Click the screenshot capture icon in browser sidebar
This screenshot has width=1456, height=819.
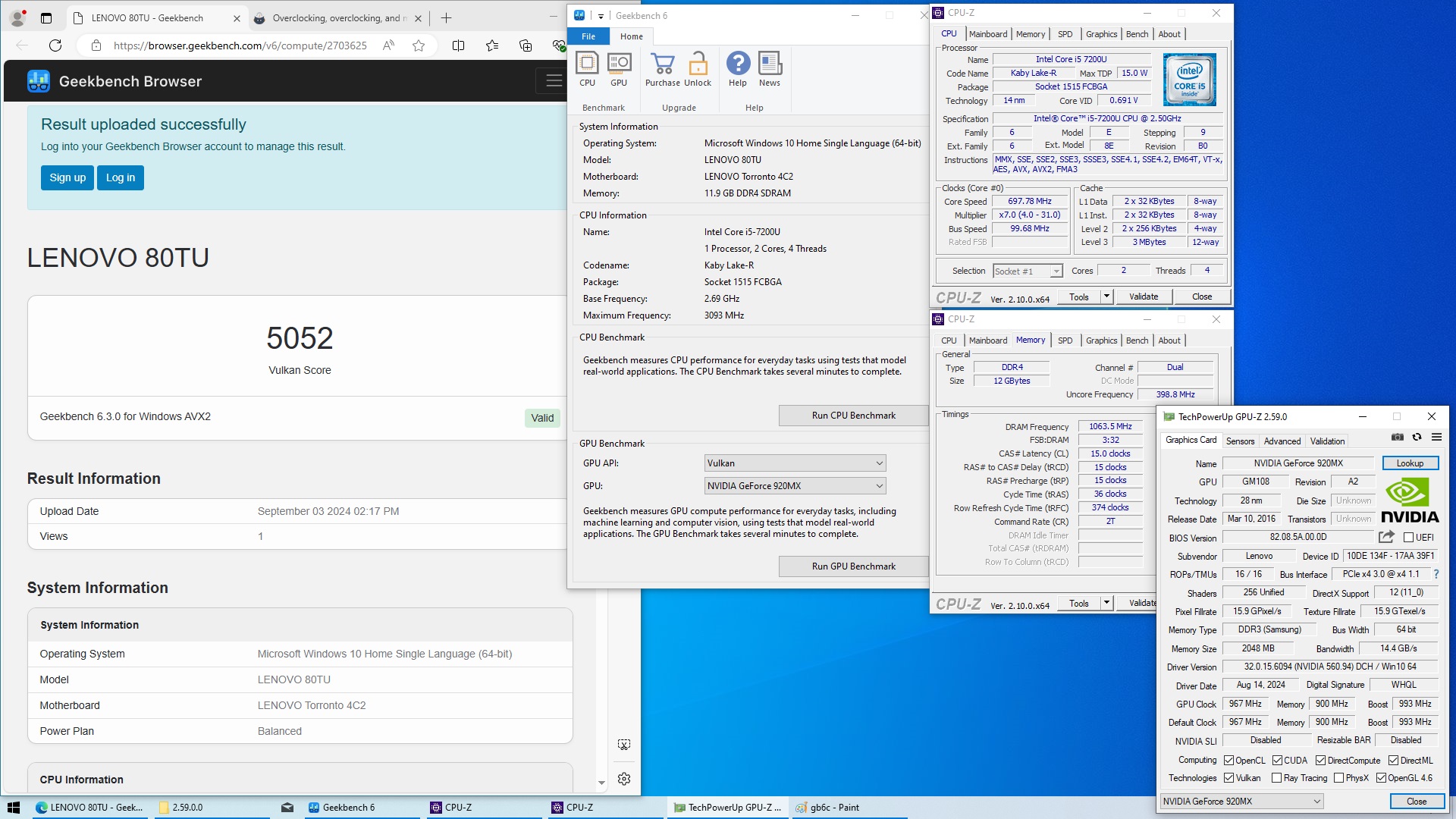(624, 745)
